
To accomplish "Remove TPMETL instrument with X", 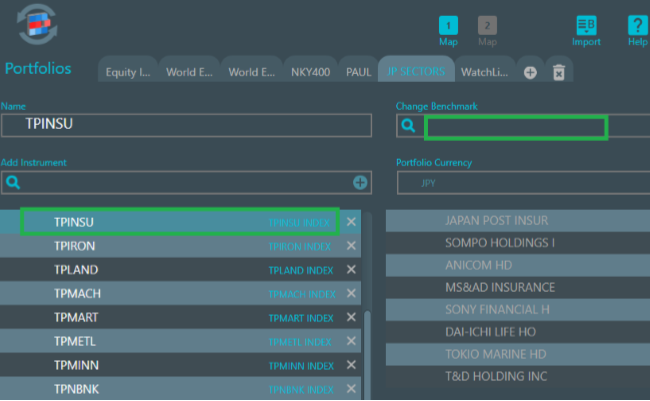I will (351, 341).
